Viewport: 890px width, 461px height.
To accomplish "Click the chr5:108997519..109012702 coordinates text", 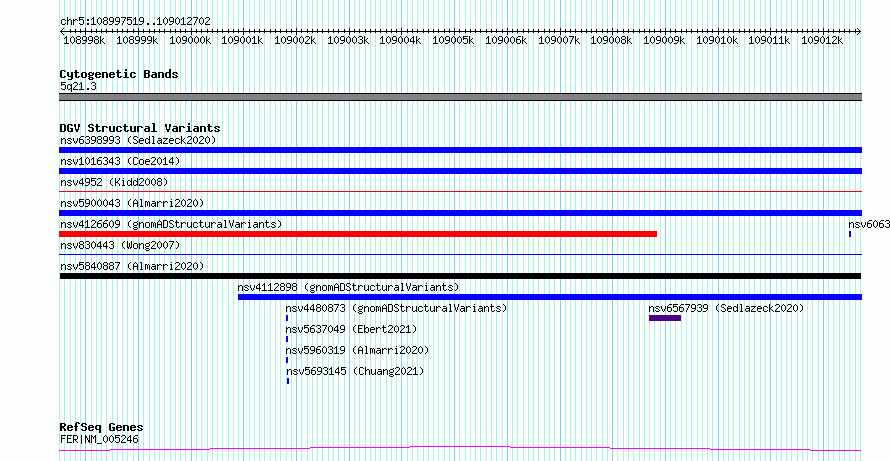I will (135, 21).
